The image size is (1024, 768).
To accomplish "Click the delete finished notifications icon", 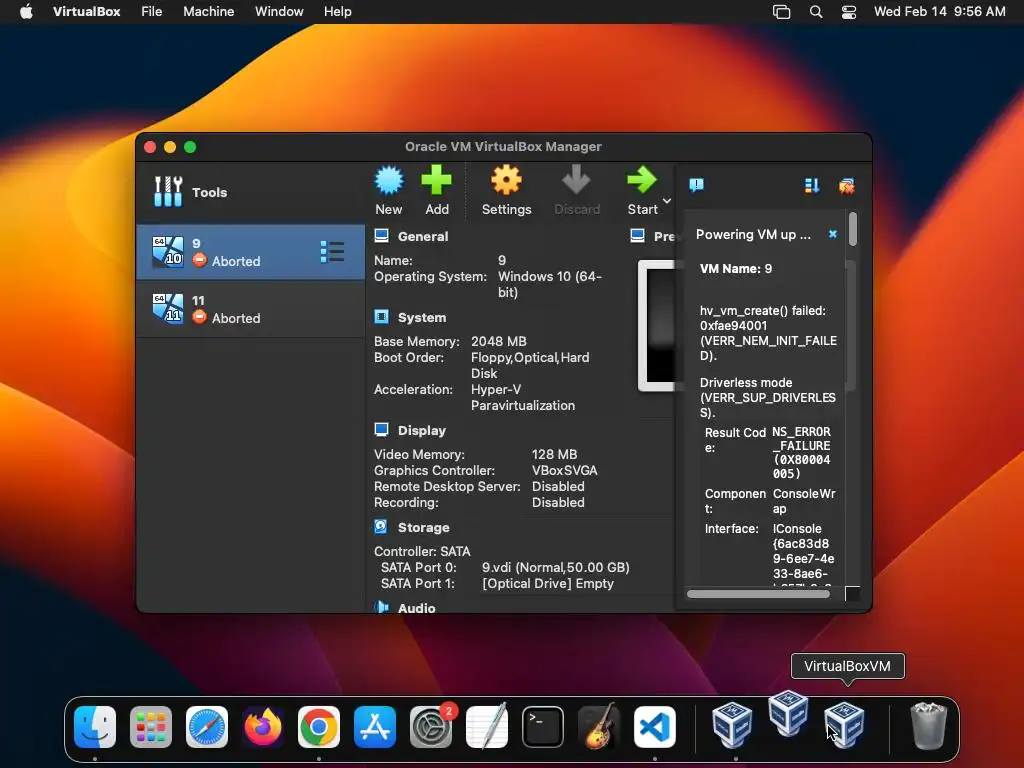I will (846, 186).
